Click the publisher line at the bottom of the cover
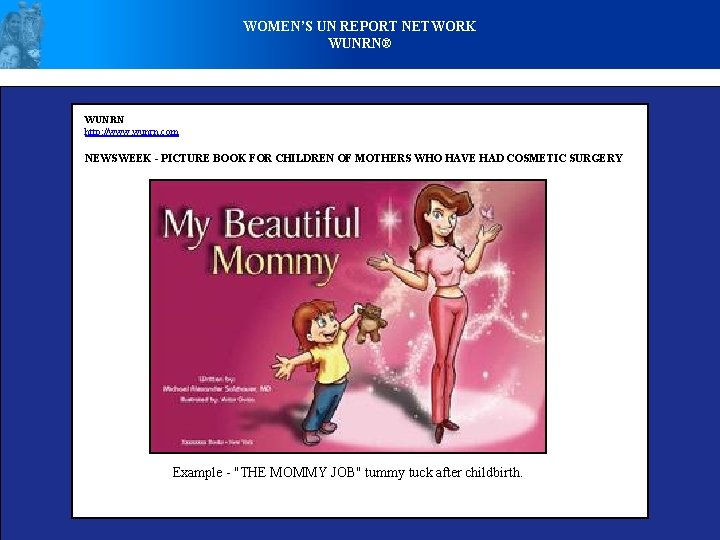This screenshot has height=540, width=720. click(218, 442)
